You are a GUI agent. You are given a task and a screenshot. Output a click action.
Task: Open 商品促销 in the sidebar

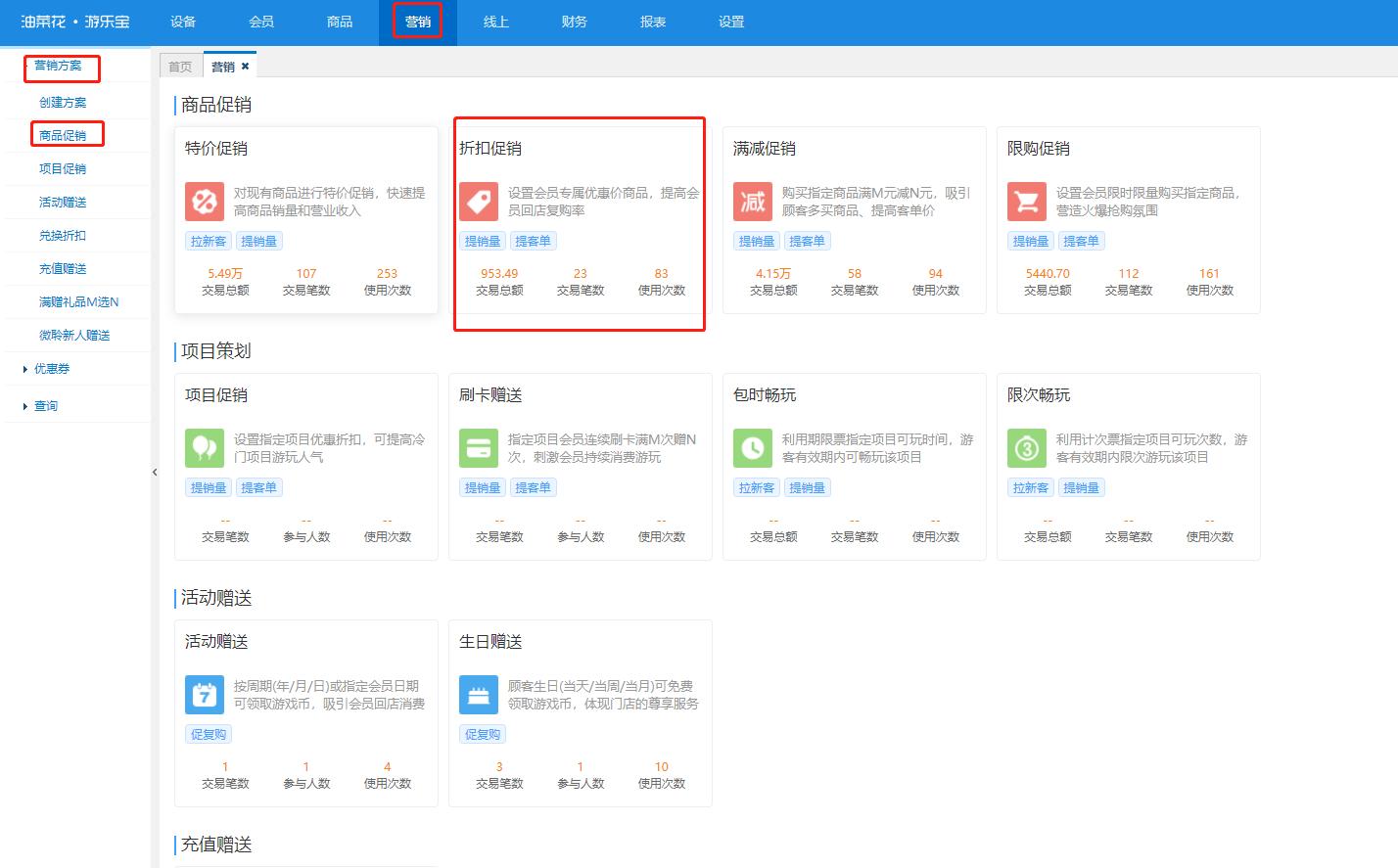tap(63, 136)
